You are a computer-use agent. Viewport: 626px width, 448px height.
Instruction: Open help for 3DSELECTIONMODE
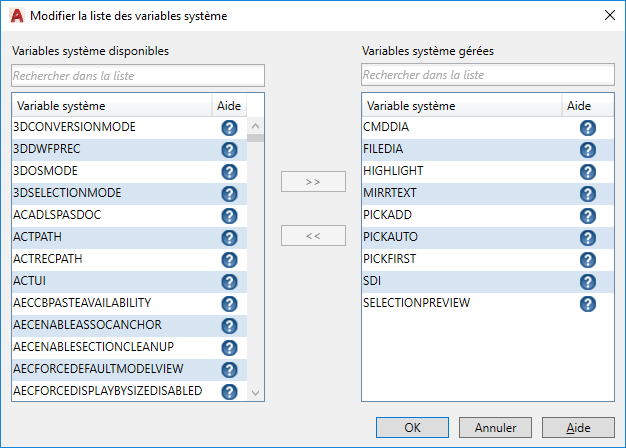[228, 194]
